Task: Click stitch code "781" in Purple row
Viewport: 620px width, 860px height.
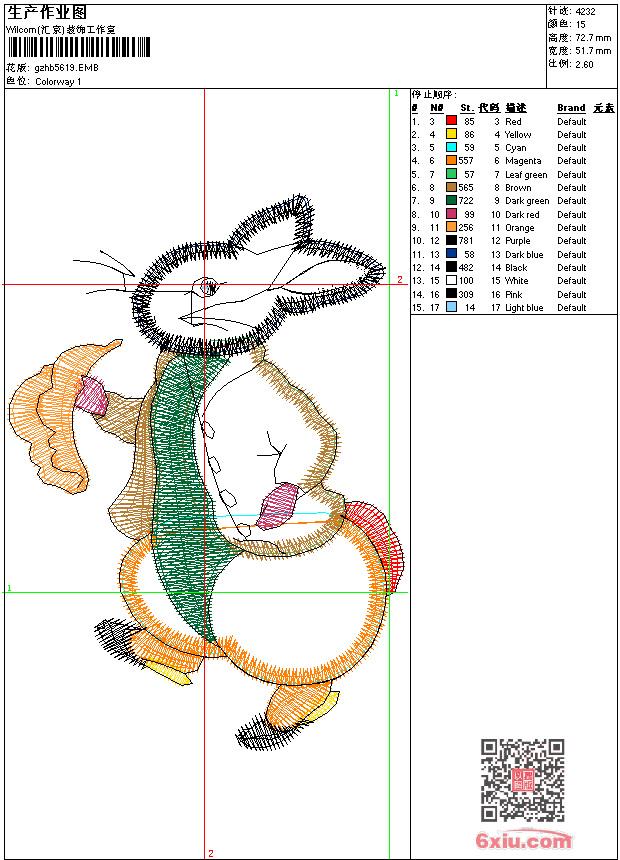Action: [x=466, y=241]
